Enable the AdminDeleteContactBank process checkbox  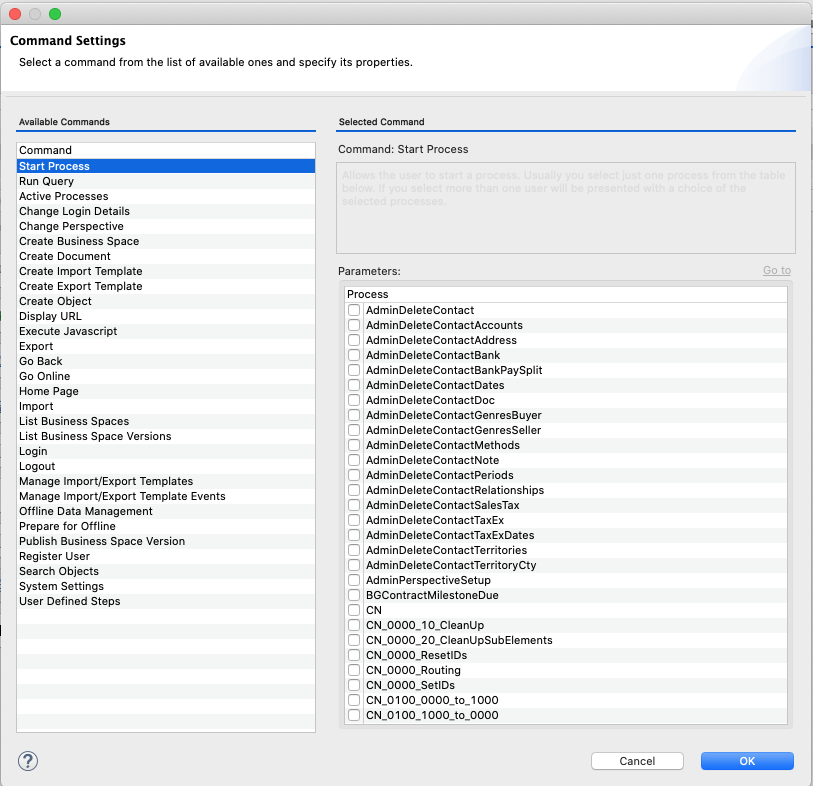(x=354, y=355)
